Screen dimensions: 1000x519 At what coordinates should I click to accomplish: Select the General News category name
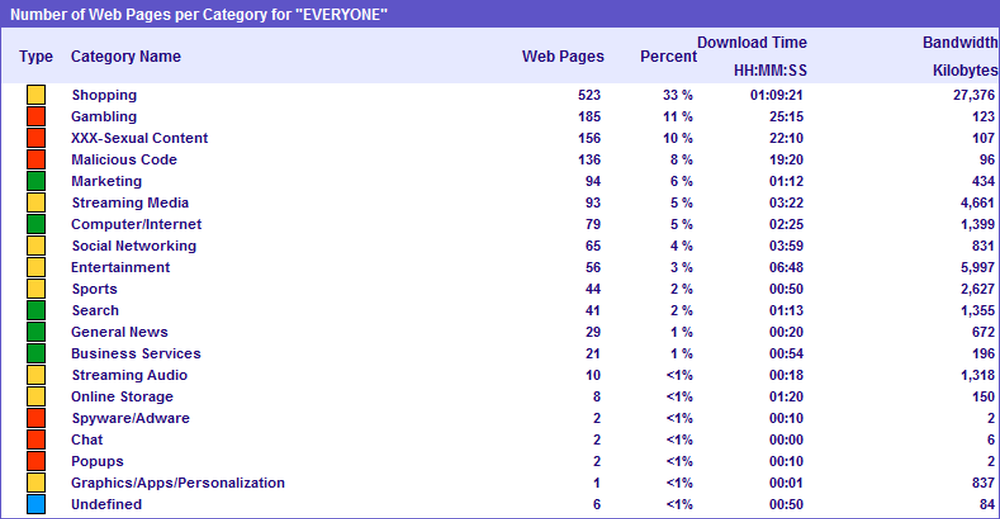point(119,332)
